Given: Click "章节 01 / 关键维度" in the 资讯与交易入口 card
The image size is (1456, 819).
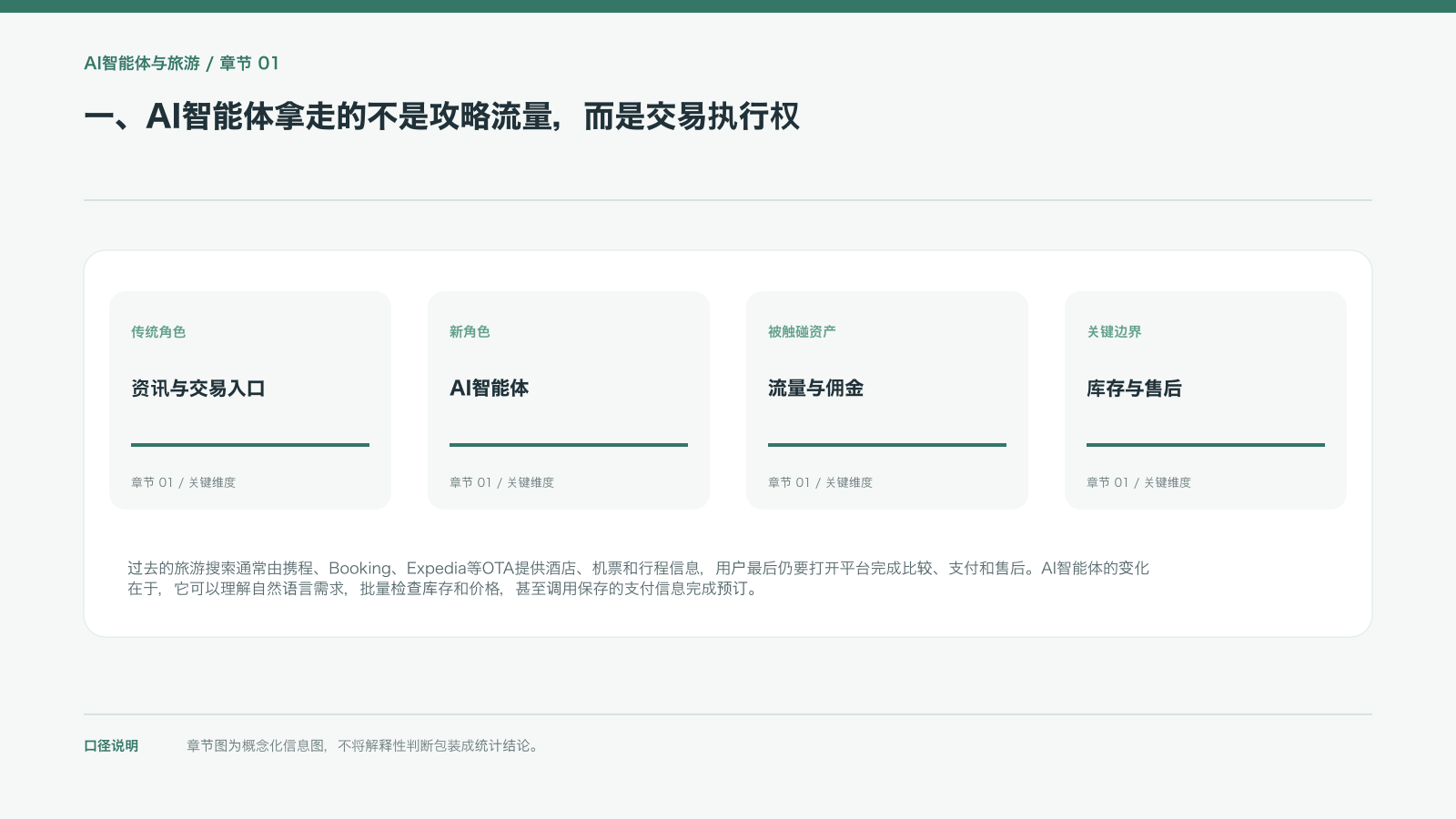Looking at the screenshot, I should (x=183, y=482).
